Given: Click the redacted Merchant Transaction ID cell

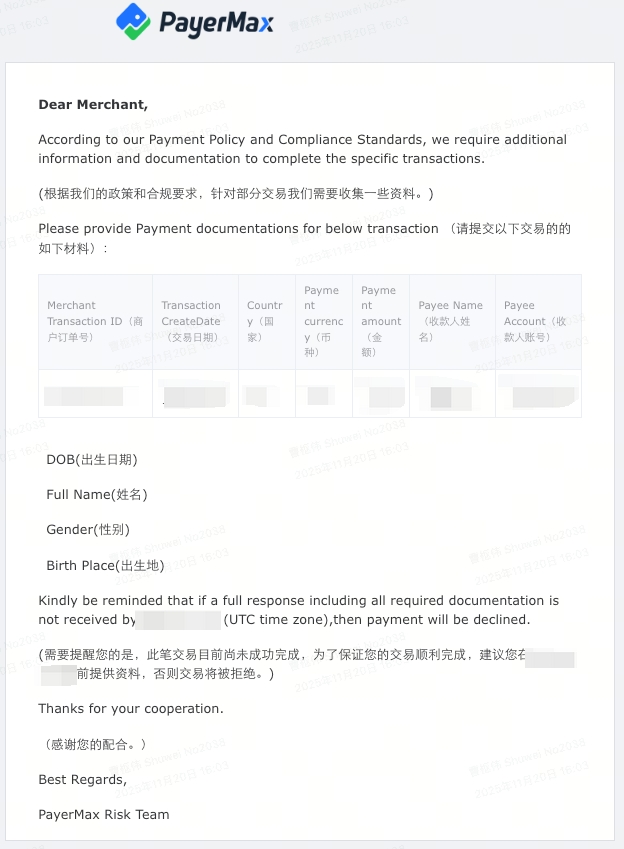Looking at the screenshot, I should 84,396.
